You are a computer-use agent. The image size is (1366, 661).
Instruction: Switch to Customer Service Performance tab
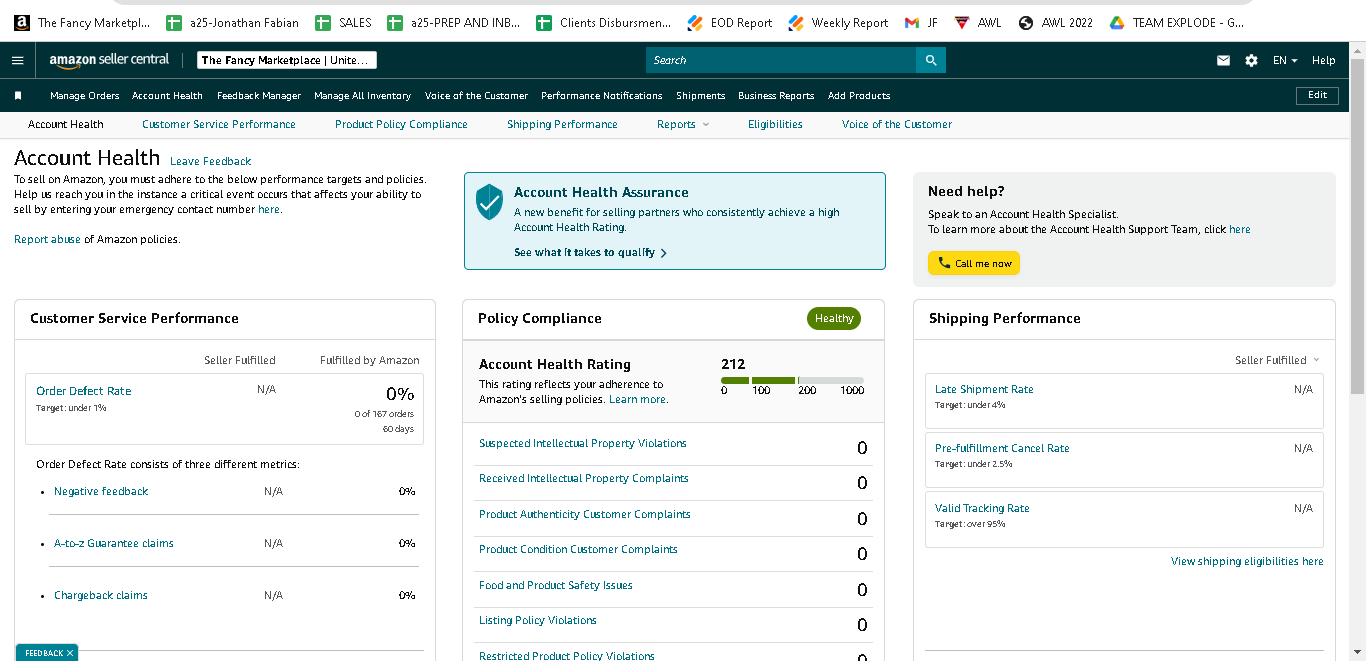point(219,124)
